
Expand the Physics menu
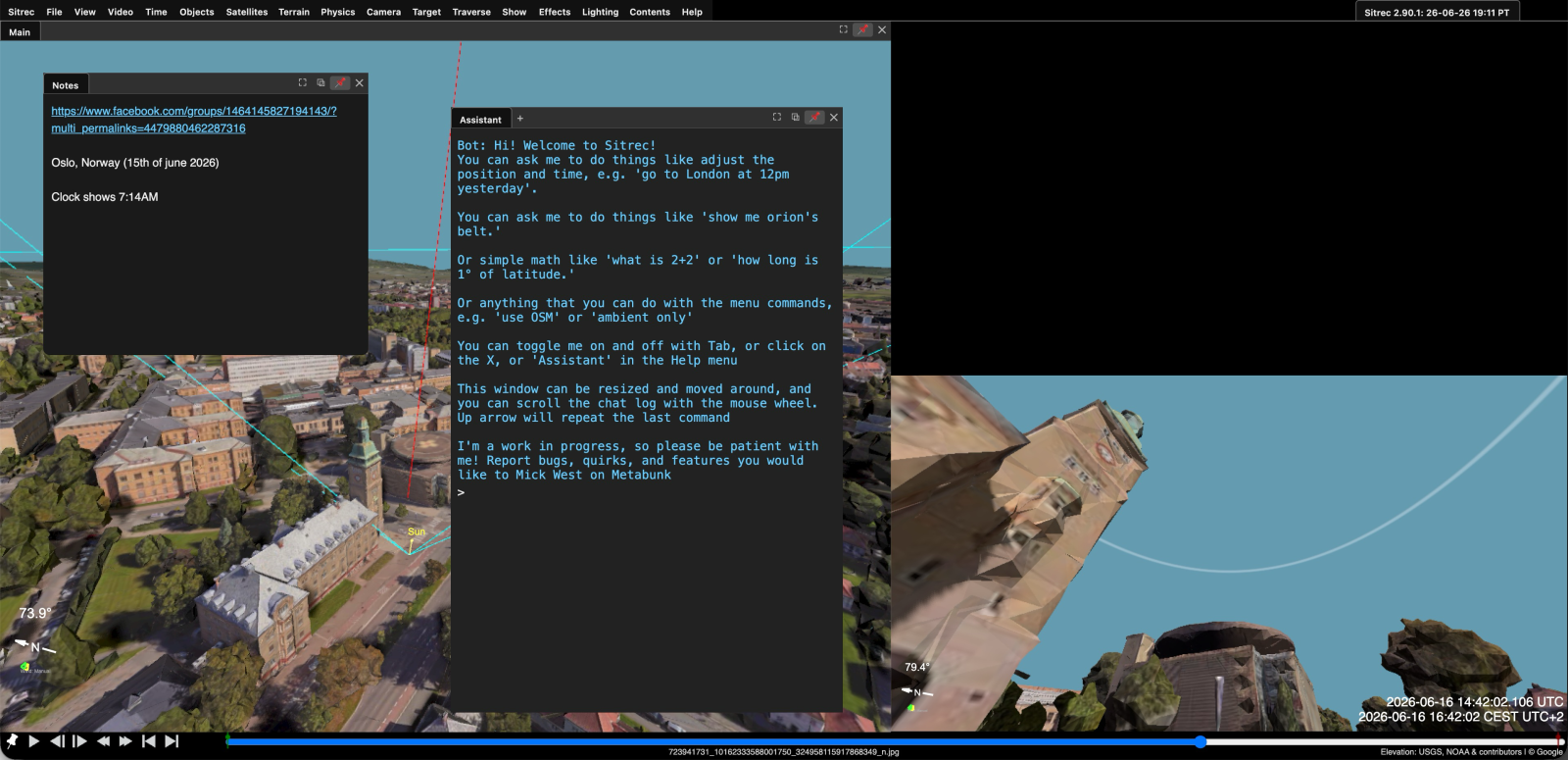click(338, 12)
